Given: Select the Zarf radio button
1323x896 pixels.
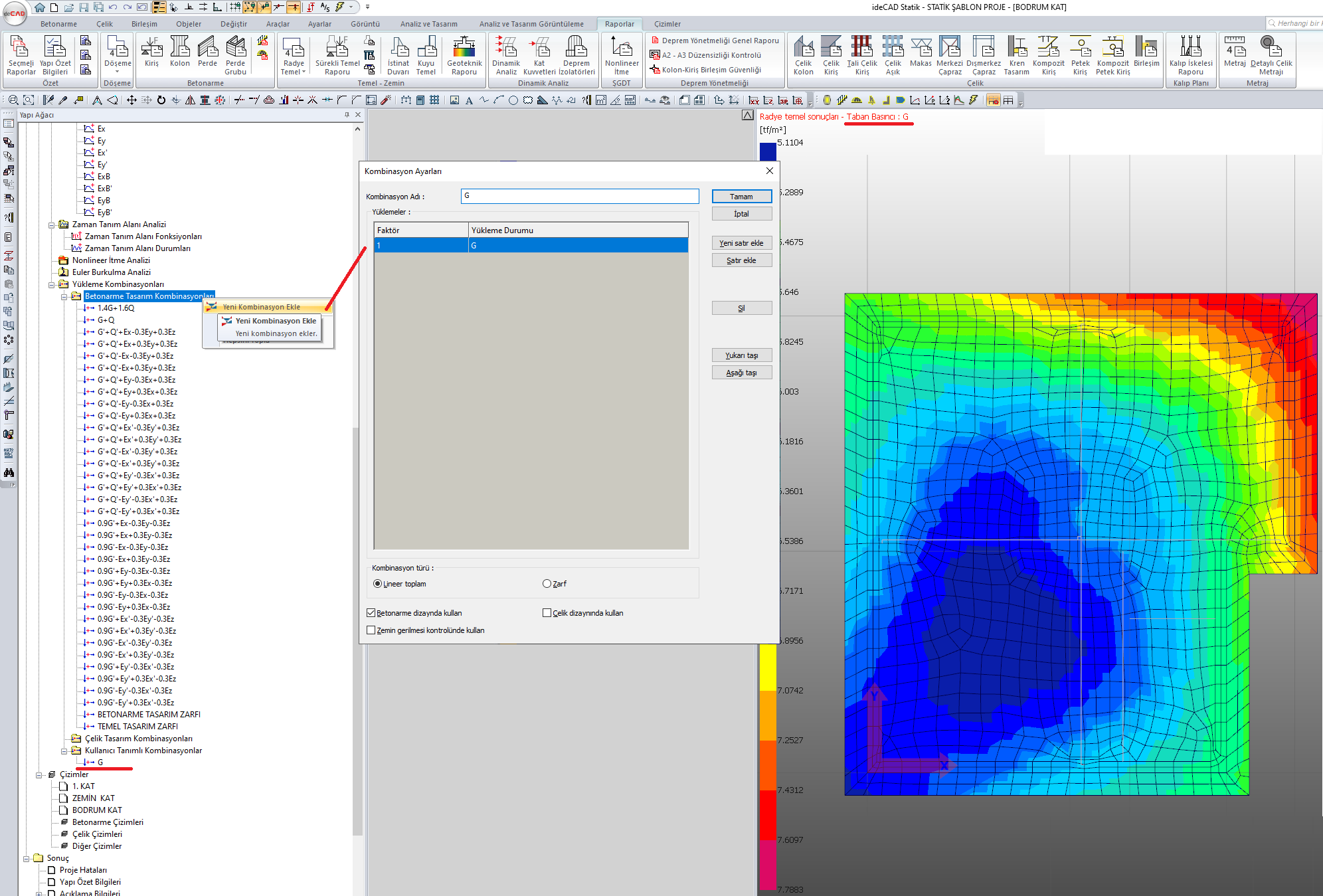Looking at the screenshot, I should pos(547,584).
